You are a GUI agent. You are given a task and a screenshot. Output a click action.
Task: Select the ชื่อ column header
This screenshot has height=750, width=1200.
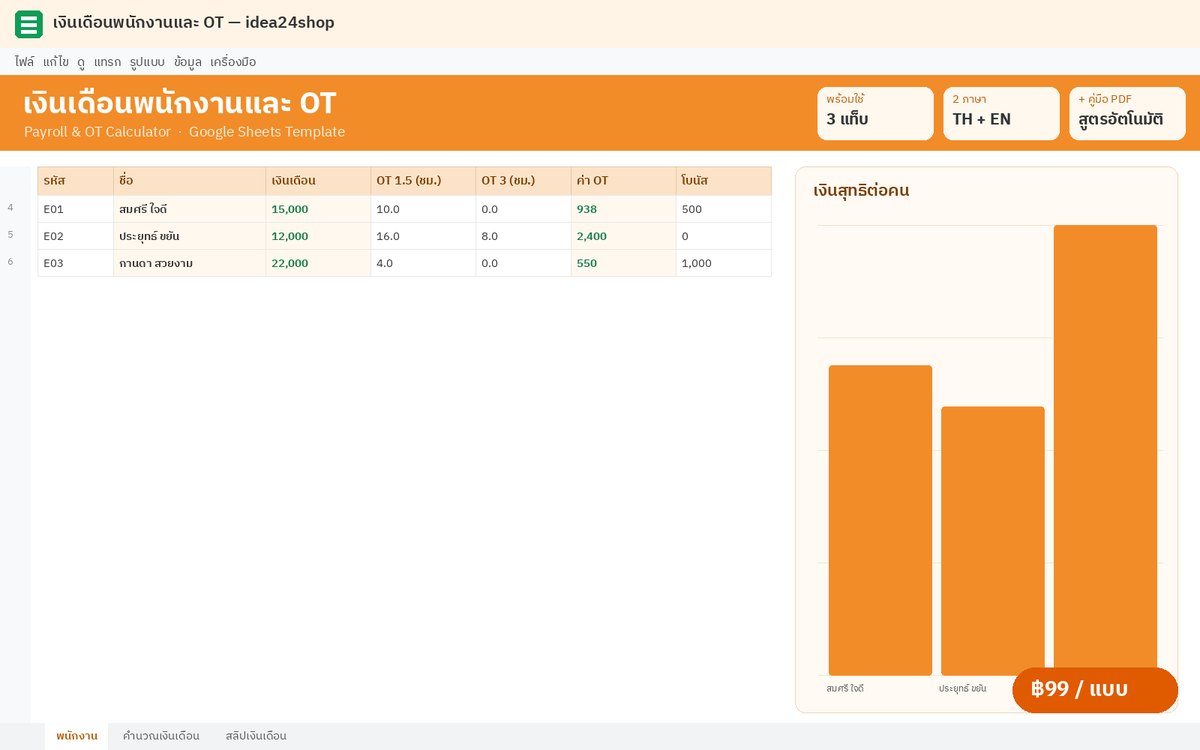click(190, 181)
